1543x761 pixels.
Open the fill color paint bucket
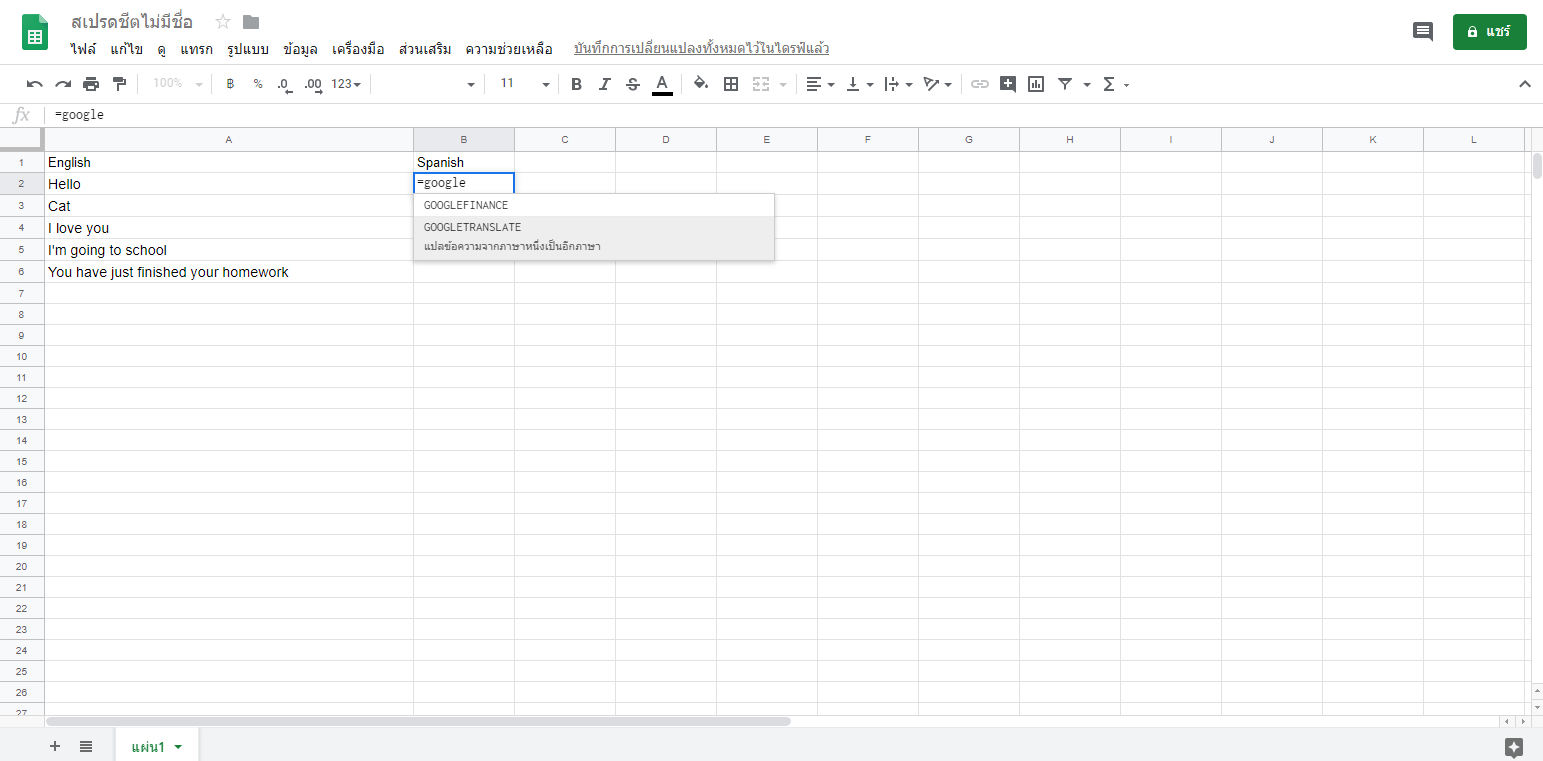(x=701, y=84)
